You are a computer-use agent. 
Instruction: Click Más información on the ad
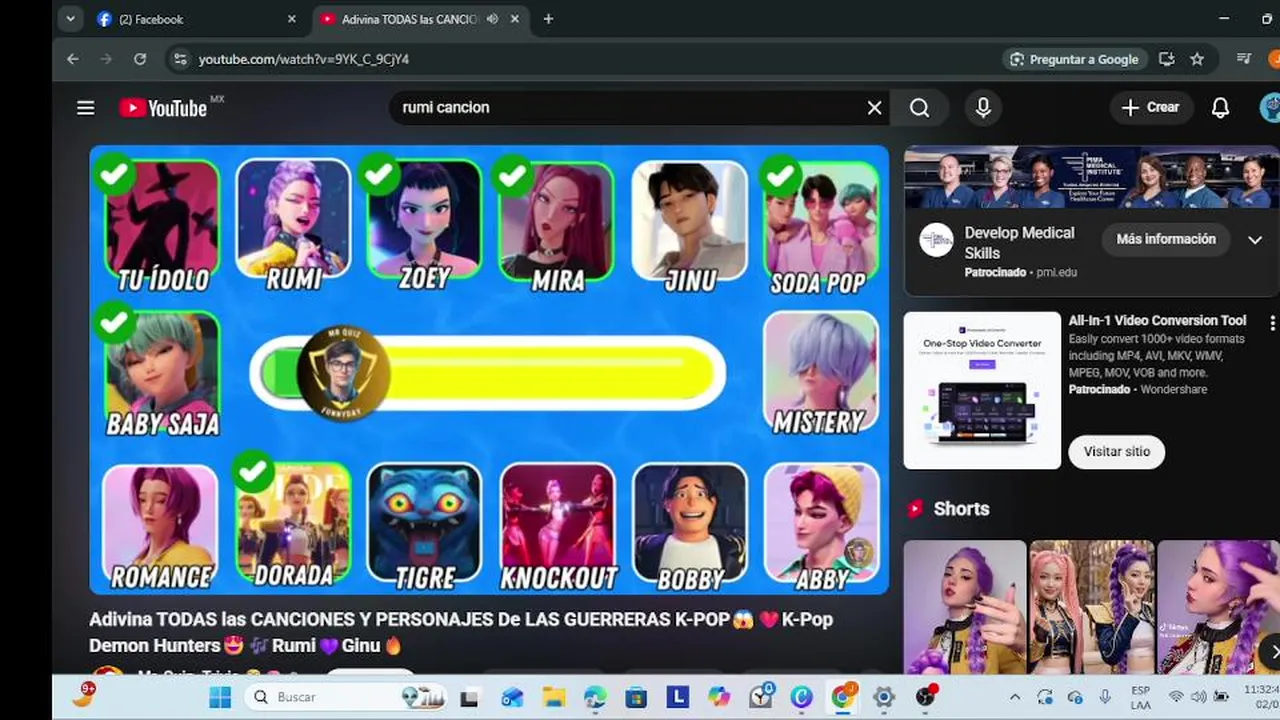tap(1166, 239)
